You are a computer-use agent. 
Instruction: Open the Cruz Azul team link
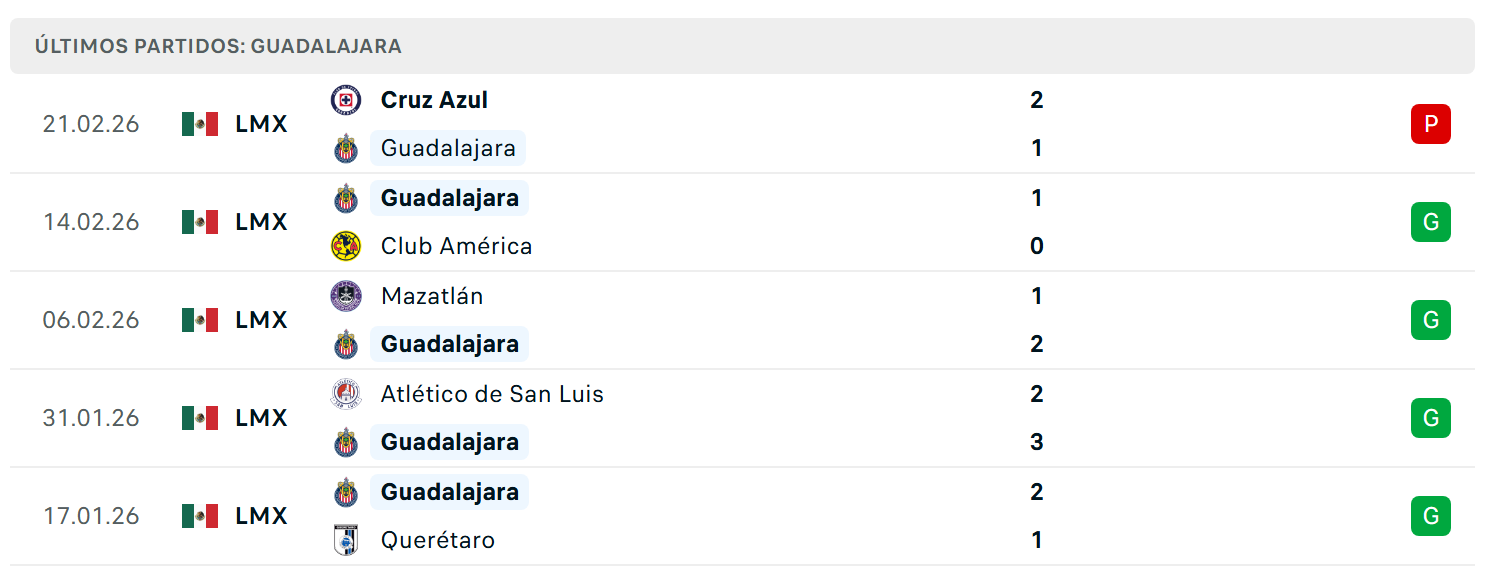tap(434, 100)
